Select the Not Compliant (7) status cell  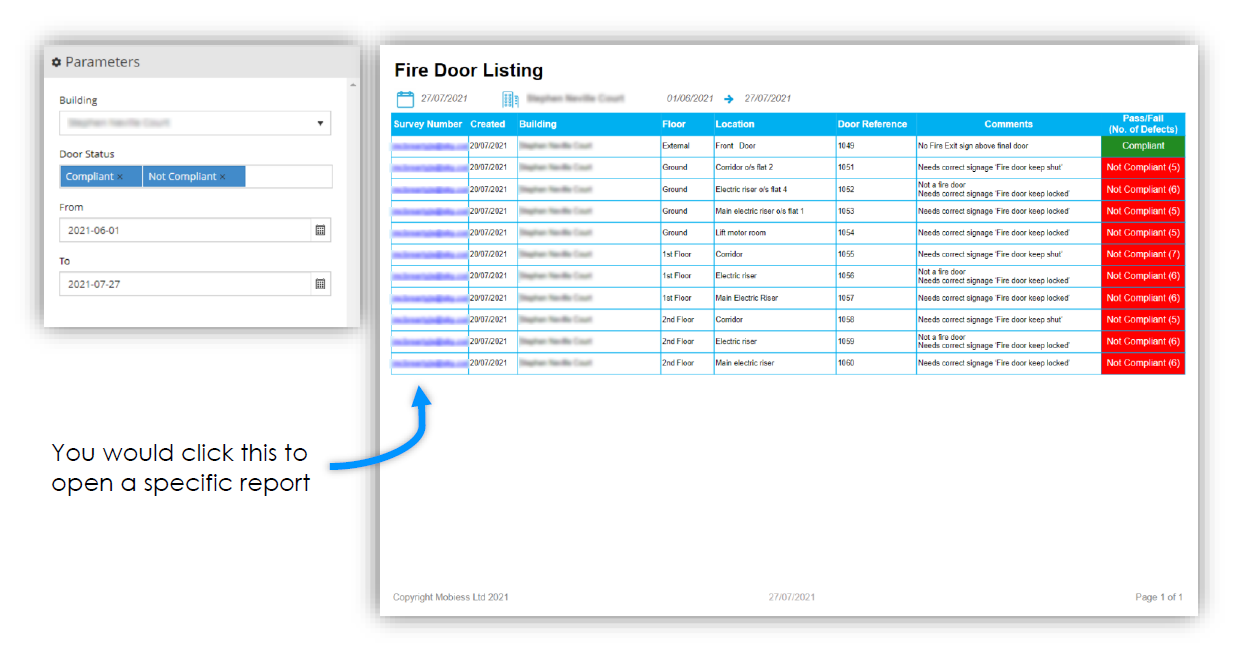(x=1142, y=255)
